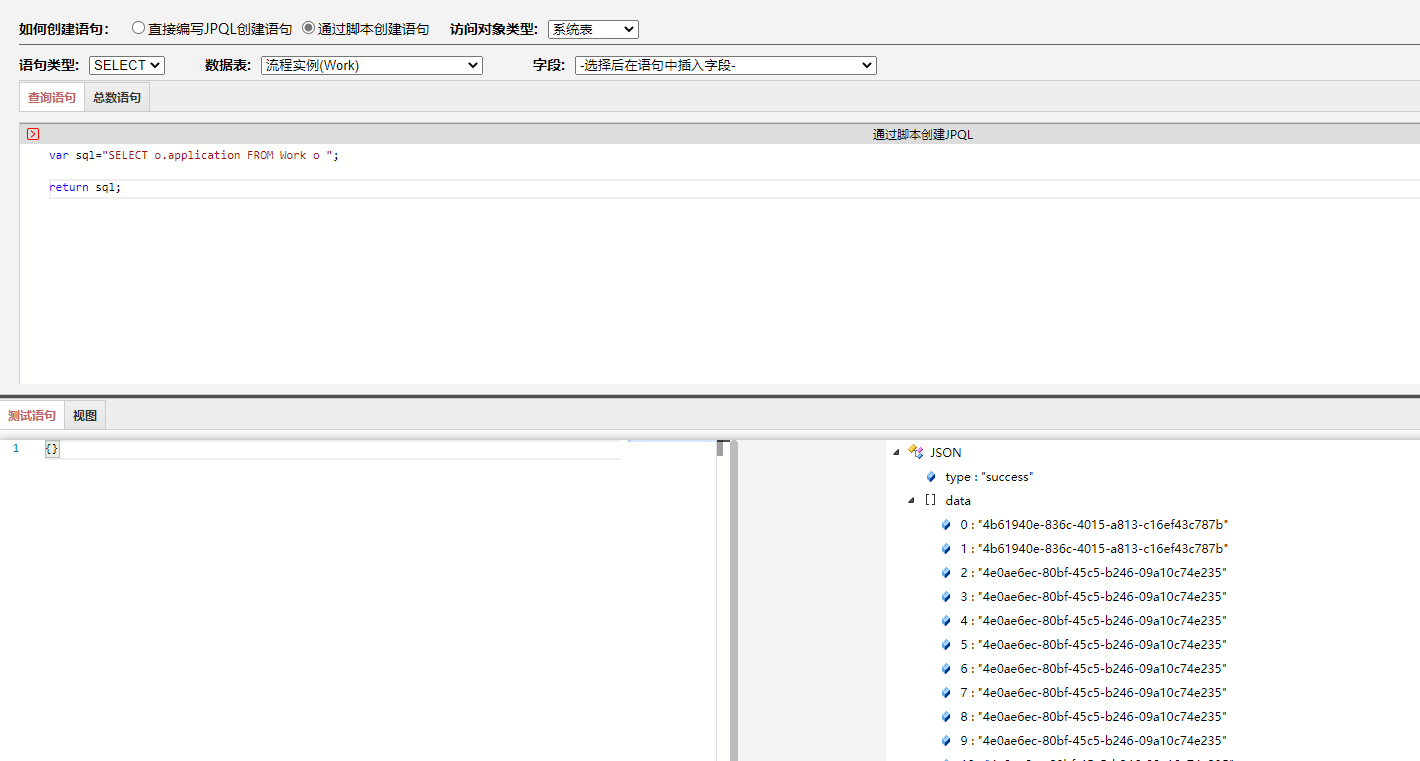Viewport: 1420px width, 761px height.
Task: Collapse the data array node
Action: pos(911,501)
